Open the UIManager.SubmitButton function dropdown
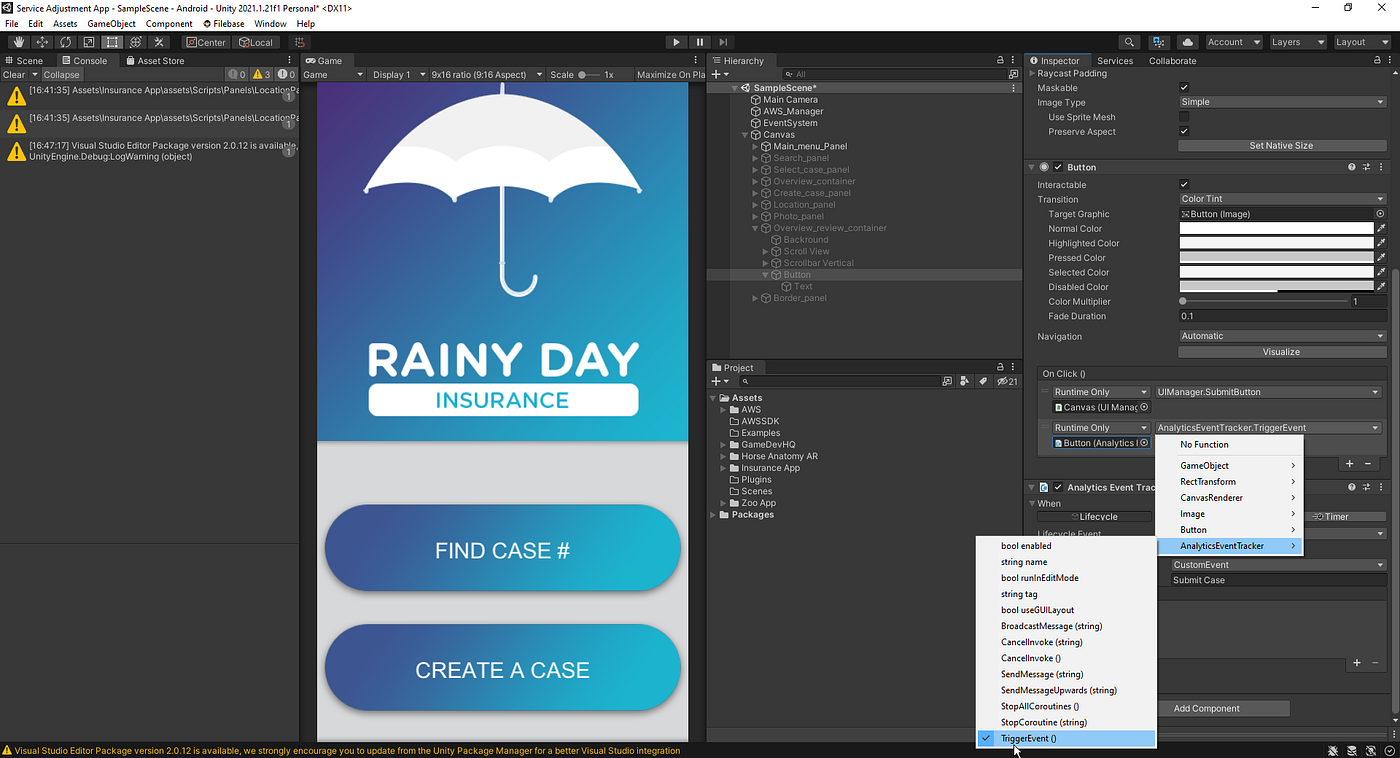This screenshot has width=1400, height=758. point(1268,392)
